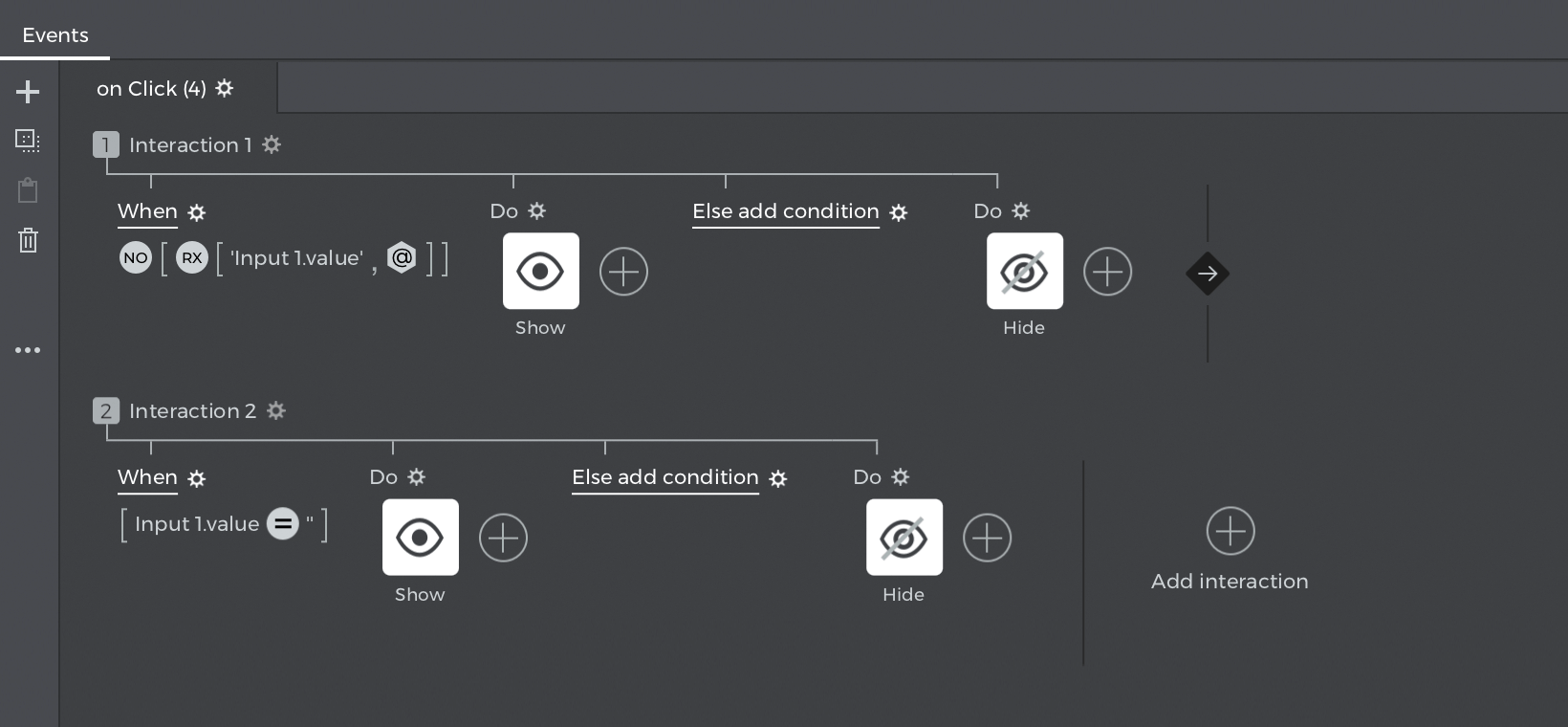Switch to the Events tab
This screenshot has width=1568, height=727.
[55, 35]
